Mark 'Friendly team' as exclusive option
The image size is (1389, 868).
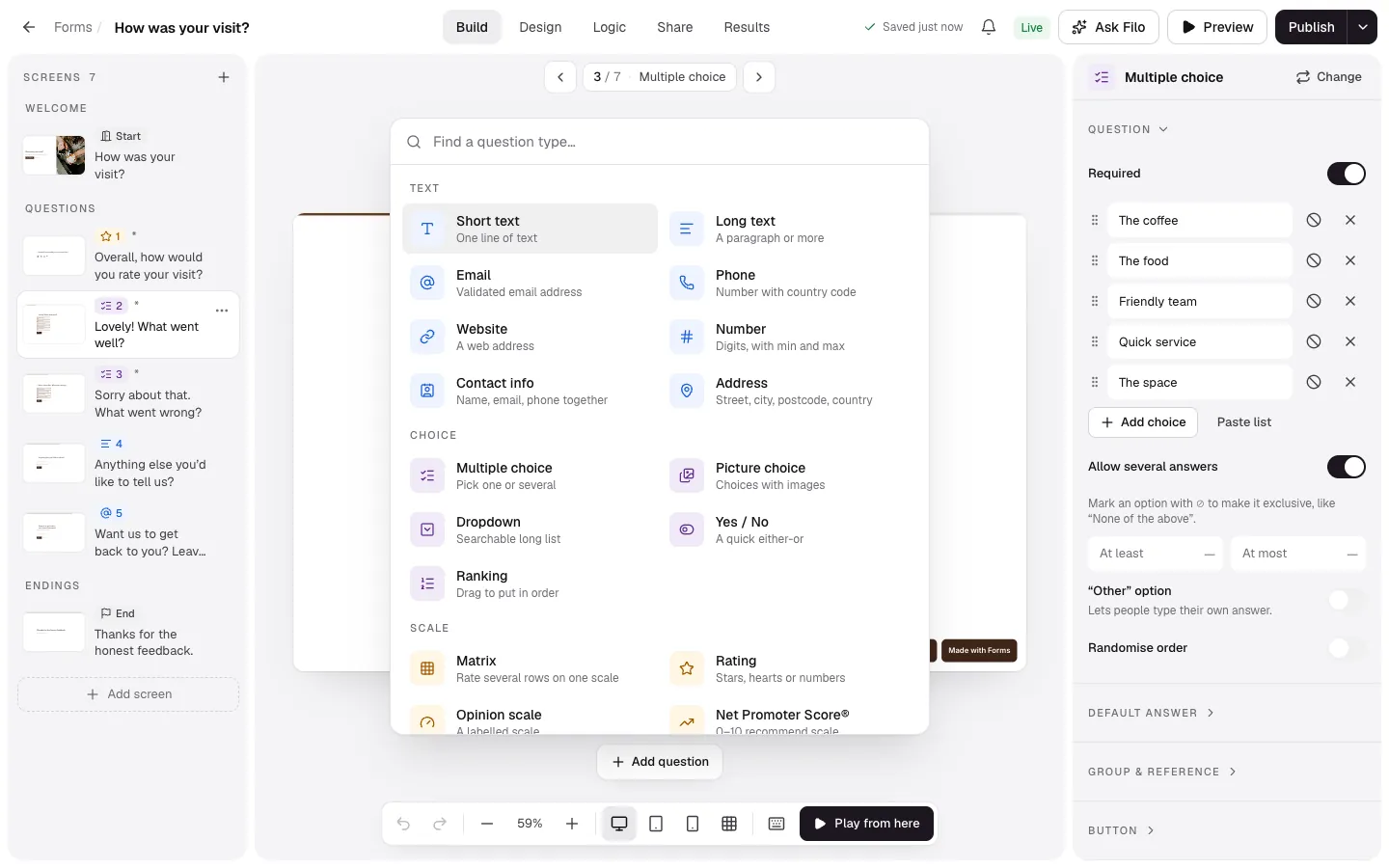[x=1314, y=301]
